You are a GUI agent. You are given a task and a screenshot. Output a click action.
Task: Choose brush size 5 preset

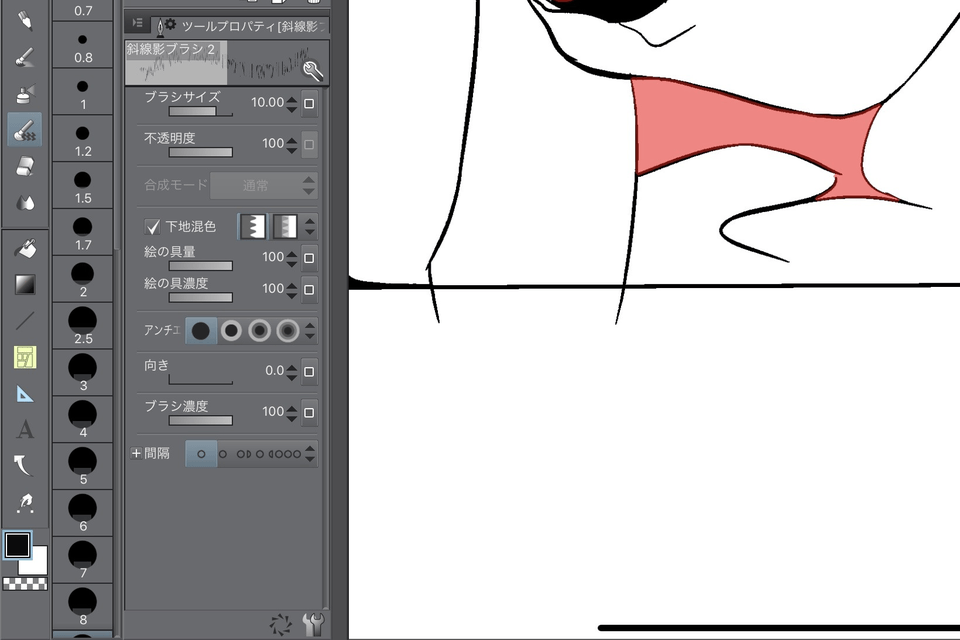click(x=83, y=466)
